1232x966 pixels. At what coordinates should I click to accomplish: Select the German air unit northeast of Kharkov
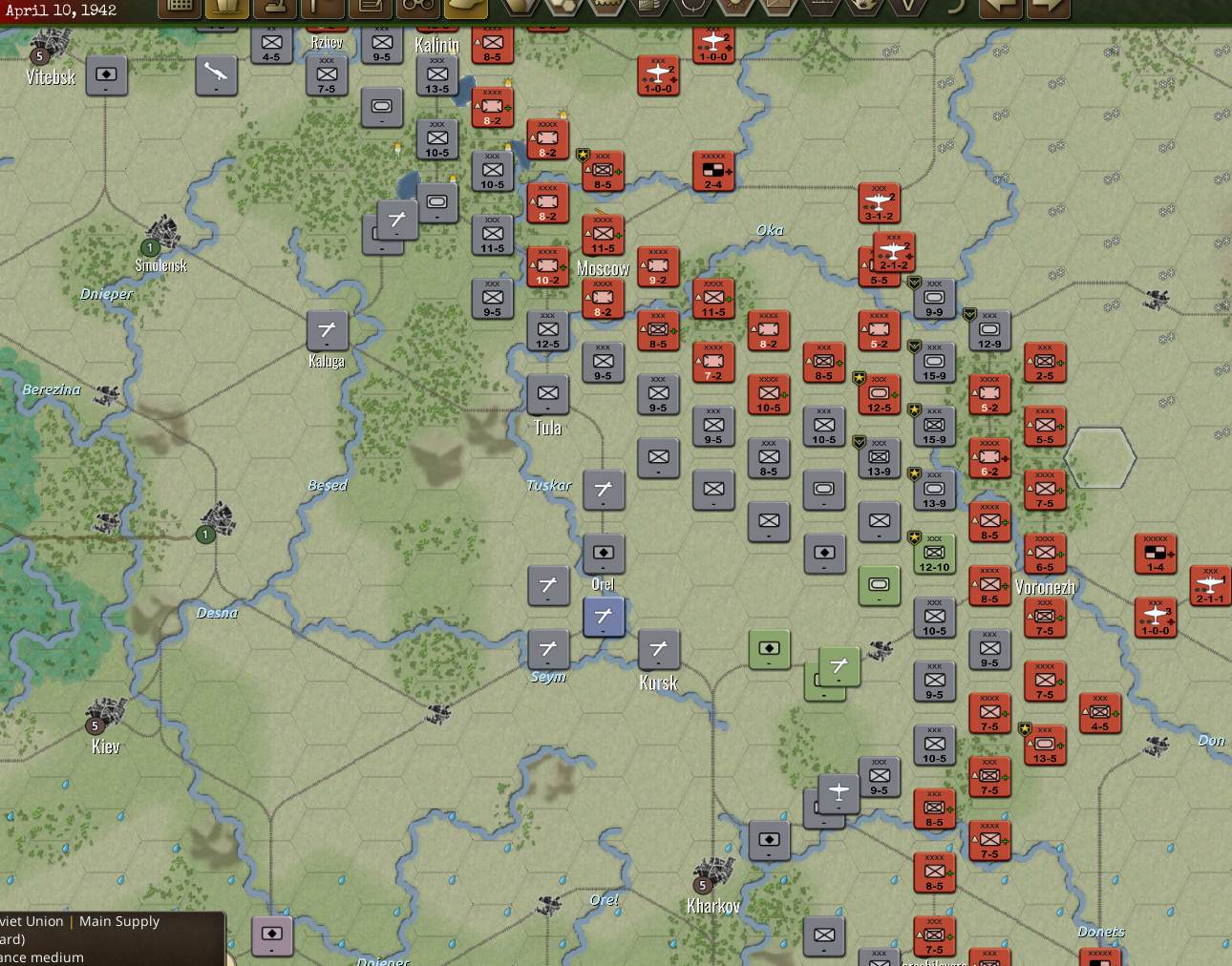[839, 792]
